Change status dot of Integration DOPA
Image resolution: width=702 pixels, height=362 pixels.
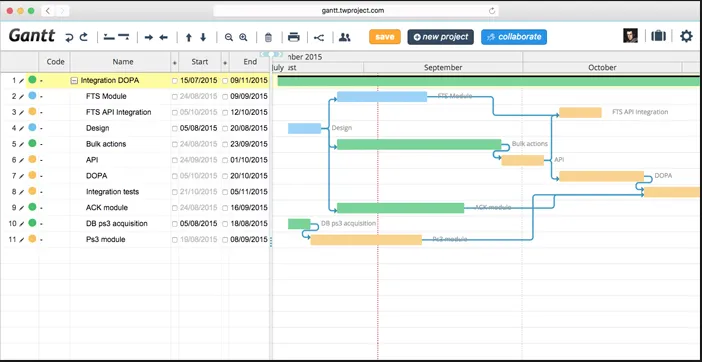[x=32, y=80]
